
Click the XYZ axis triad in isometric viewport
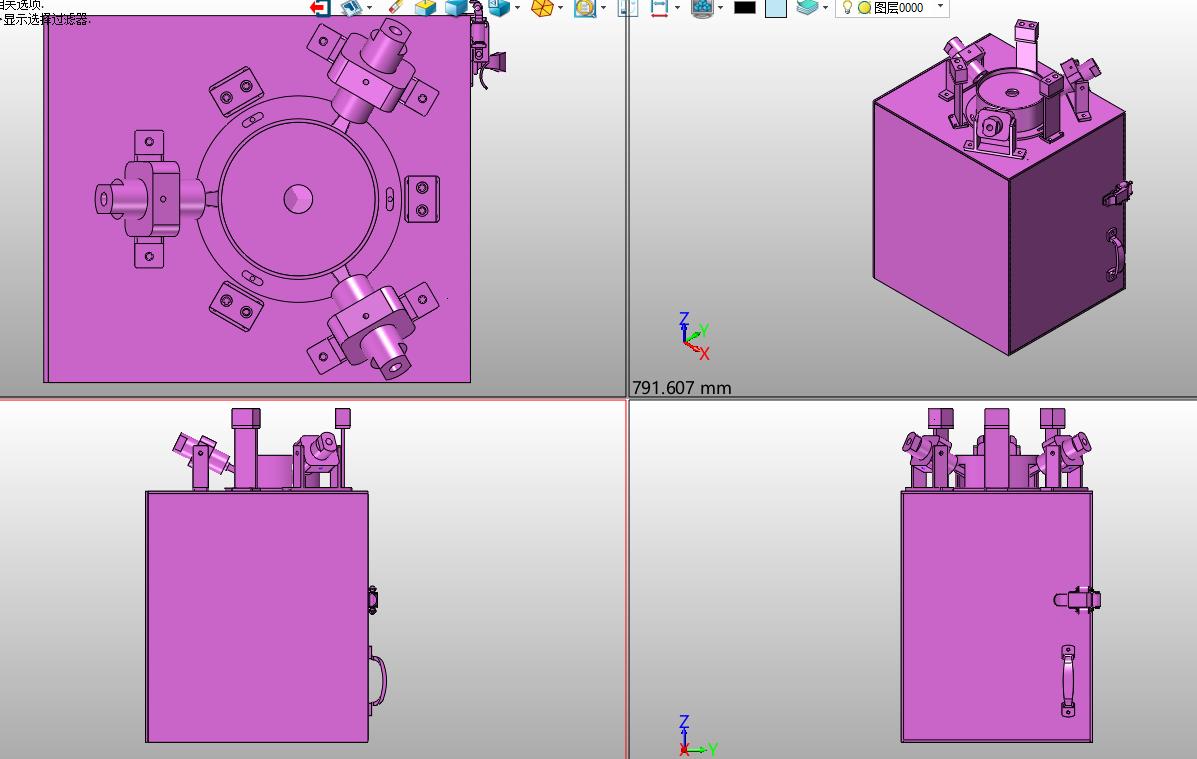[x=694, y=336]
